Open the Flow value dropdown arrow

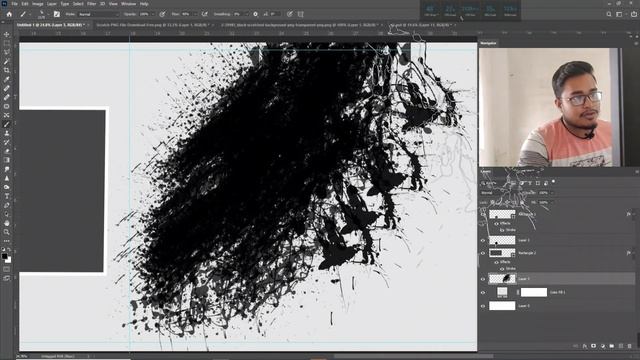[195, 14]
